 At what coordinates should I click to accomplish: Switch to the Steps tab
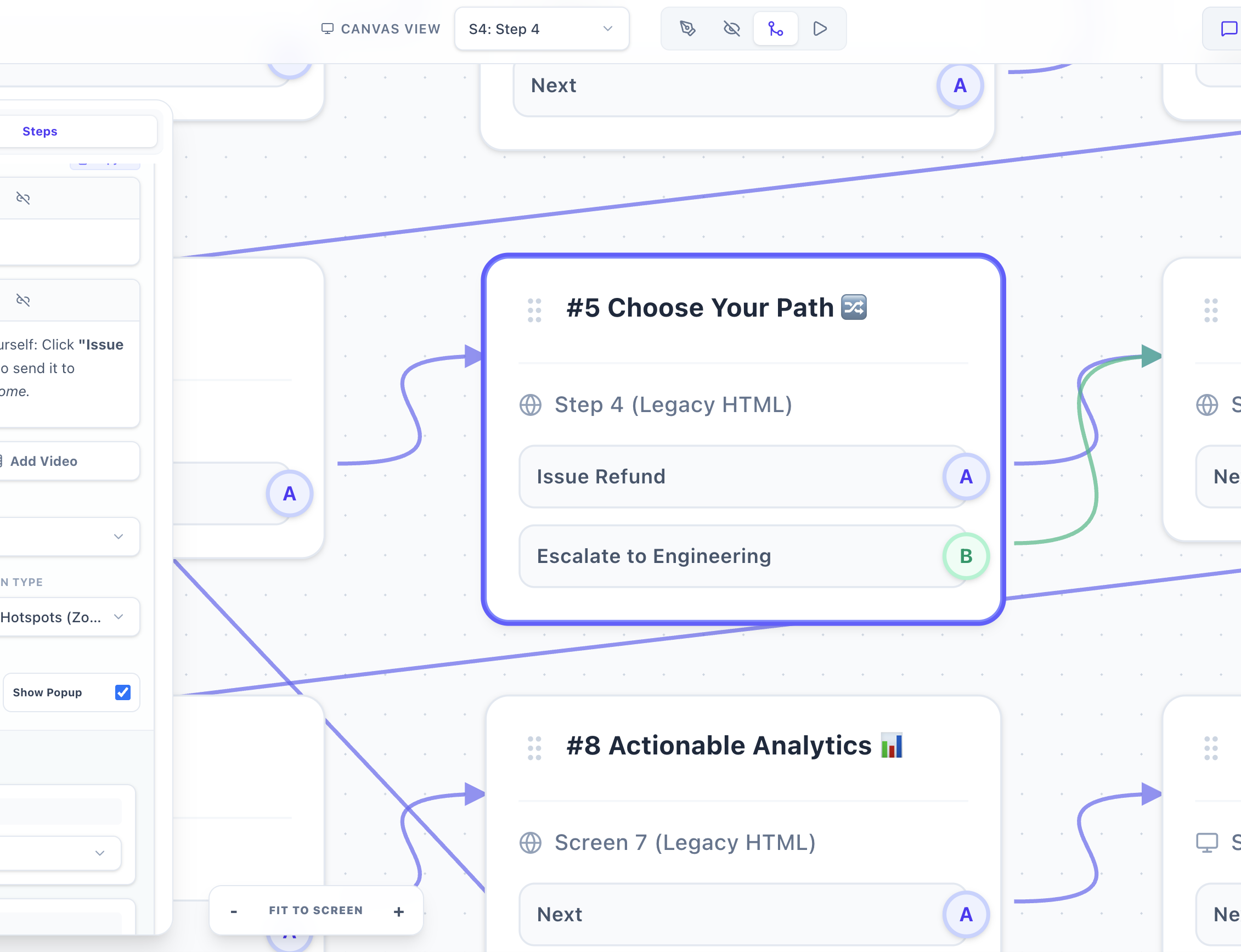click(x=40, y=132)
